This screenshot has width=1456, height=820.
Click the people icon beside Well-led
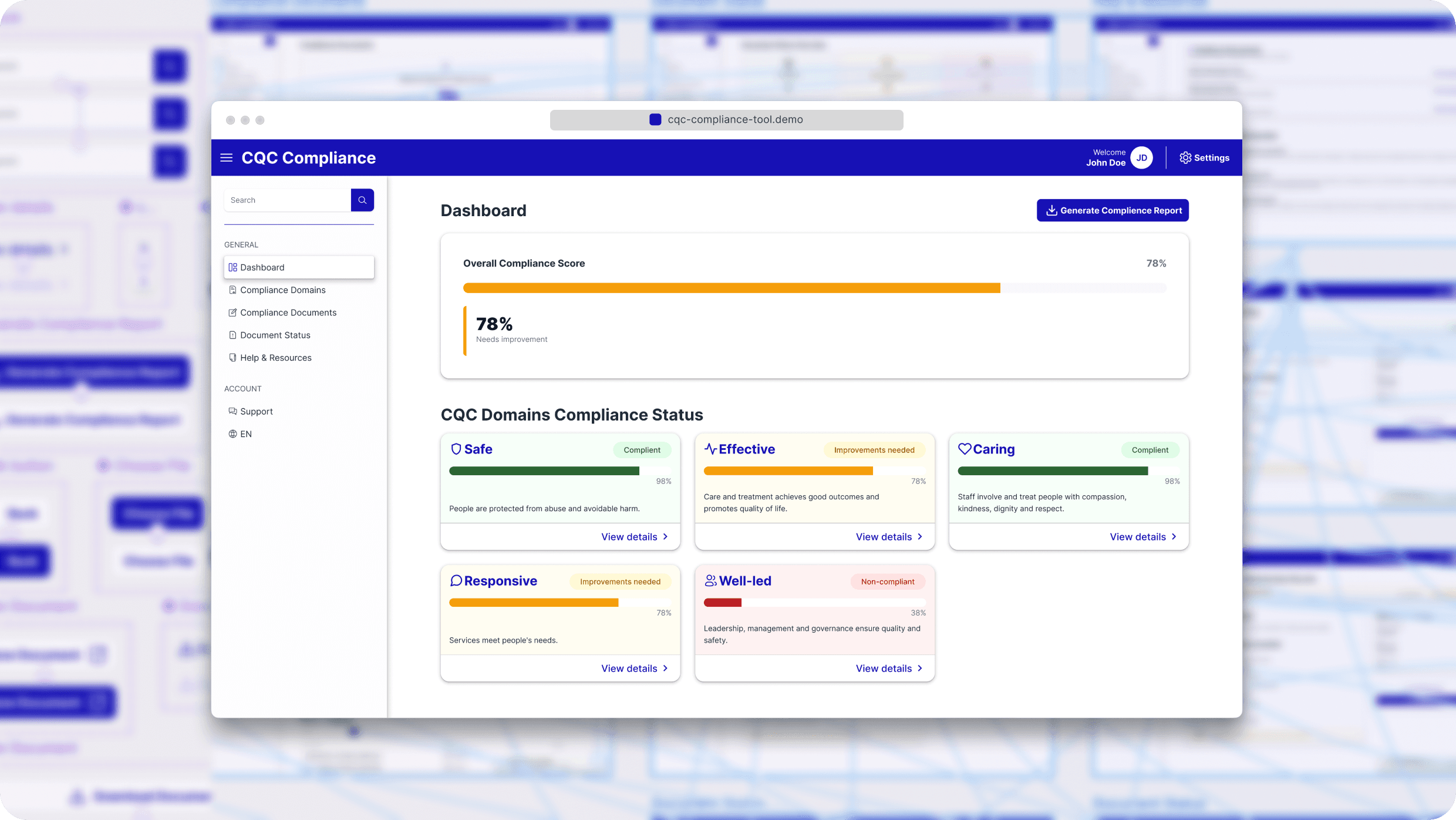point(710,580)
